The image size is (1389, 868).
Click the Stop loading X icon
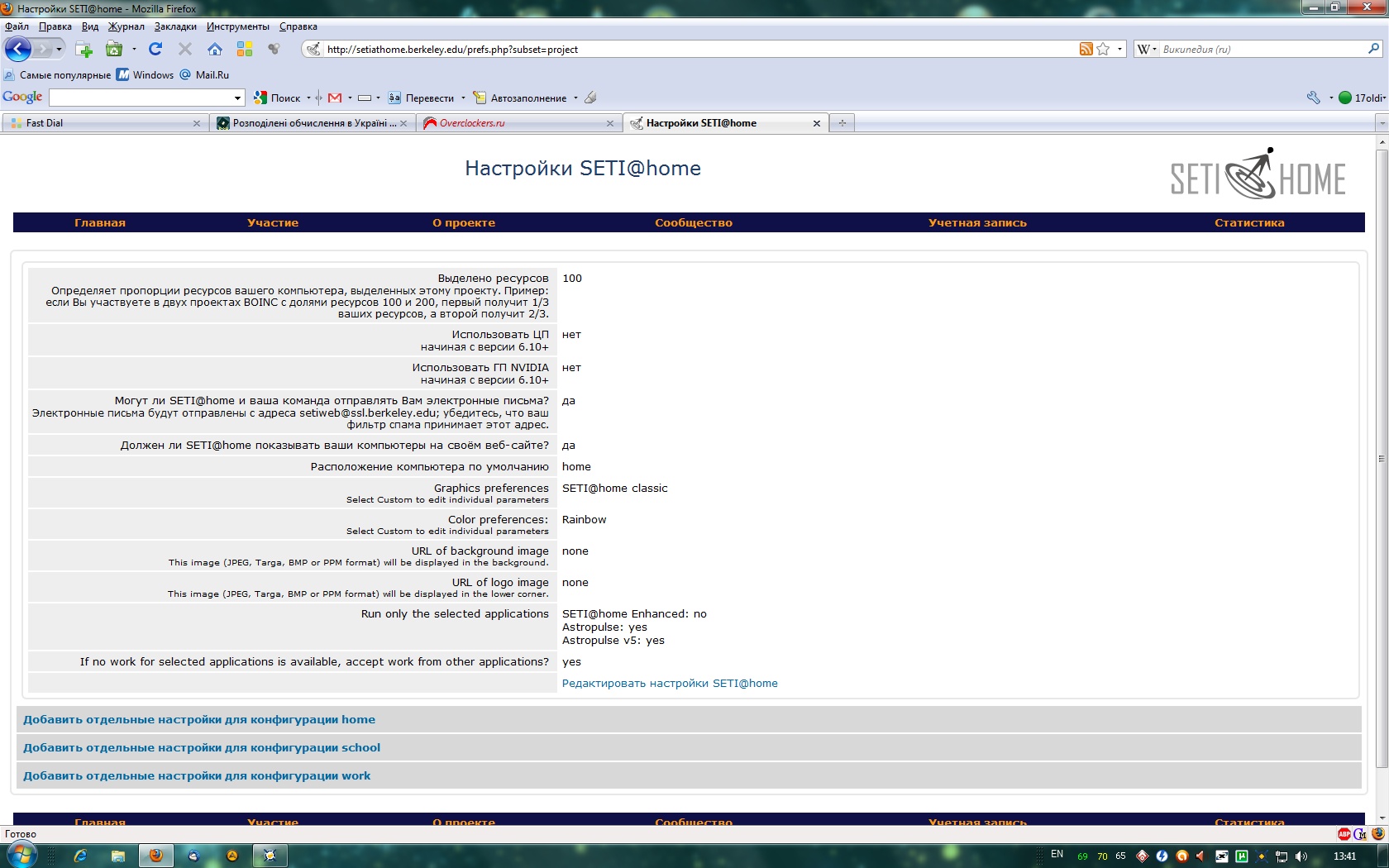[185, 50]
